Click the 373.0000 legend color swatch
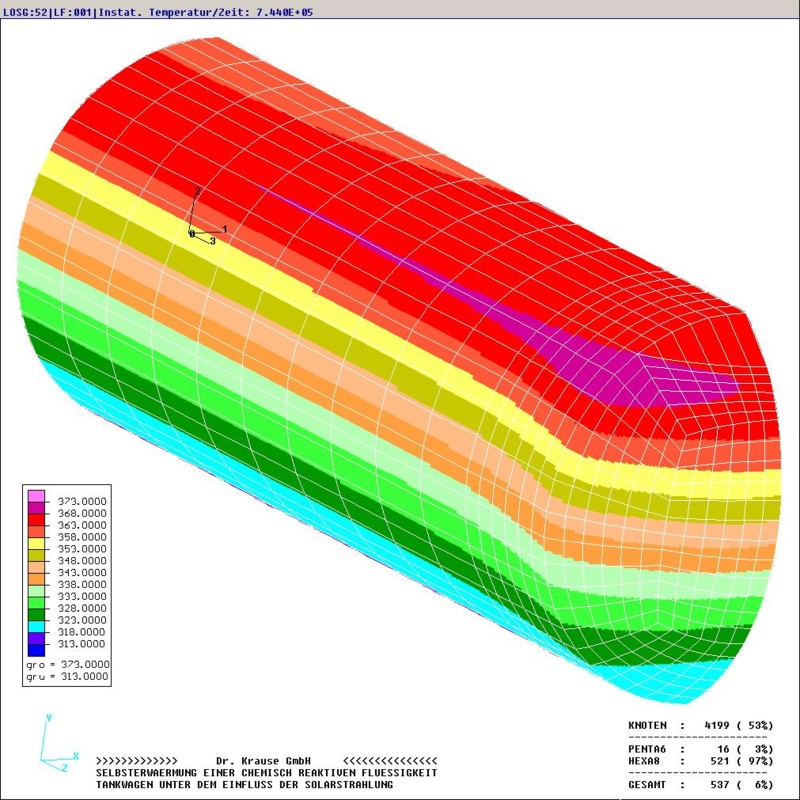800x800 pixels. (36, 496)
